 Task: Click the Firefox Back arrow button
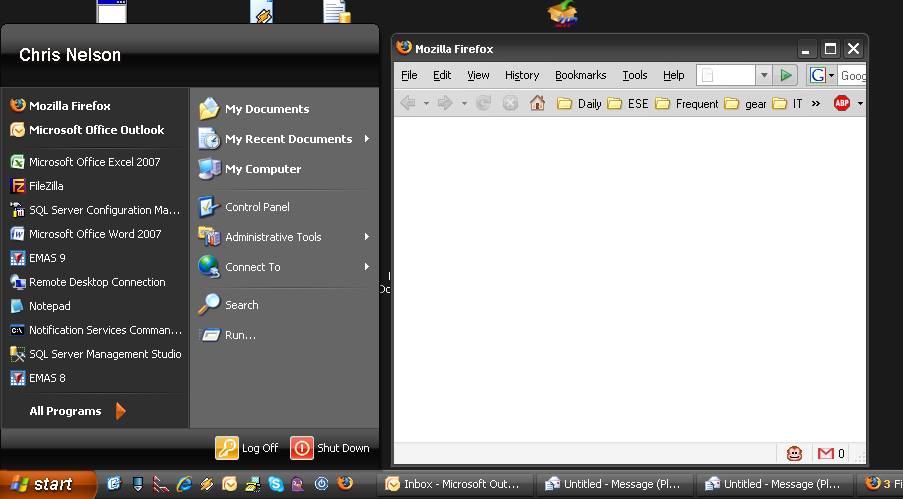(408, 103)
